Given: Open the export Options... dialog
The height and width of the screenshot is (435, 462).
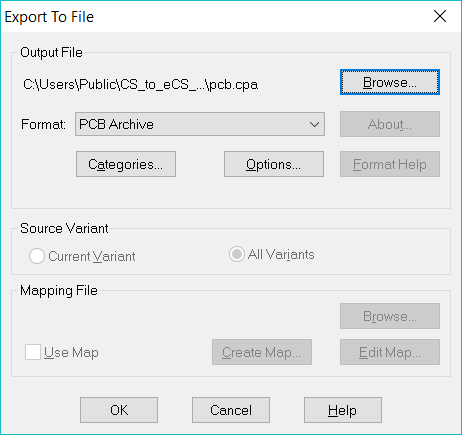Looking at the screenshot, I should click(274, 164).
